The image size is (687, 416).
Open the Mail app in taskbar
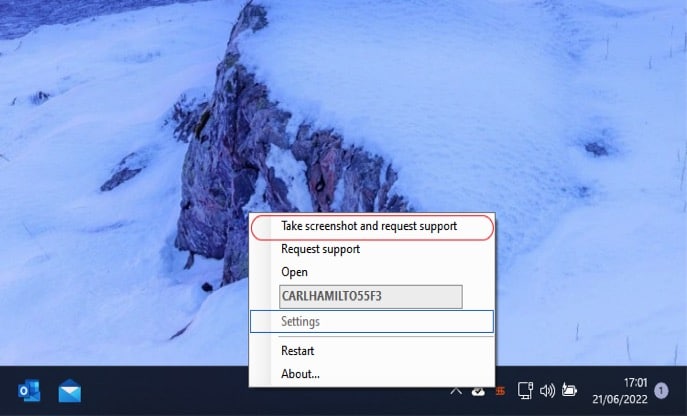(69, 390)
